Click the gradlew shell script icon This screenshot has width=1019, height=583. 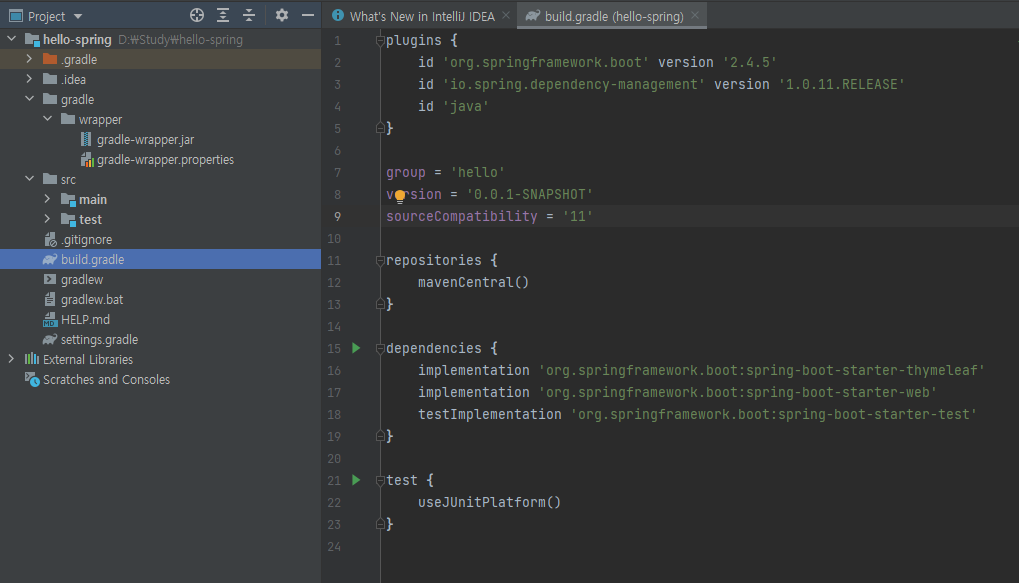(49, 279)
